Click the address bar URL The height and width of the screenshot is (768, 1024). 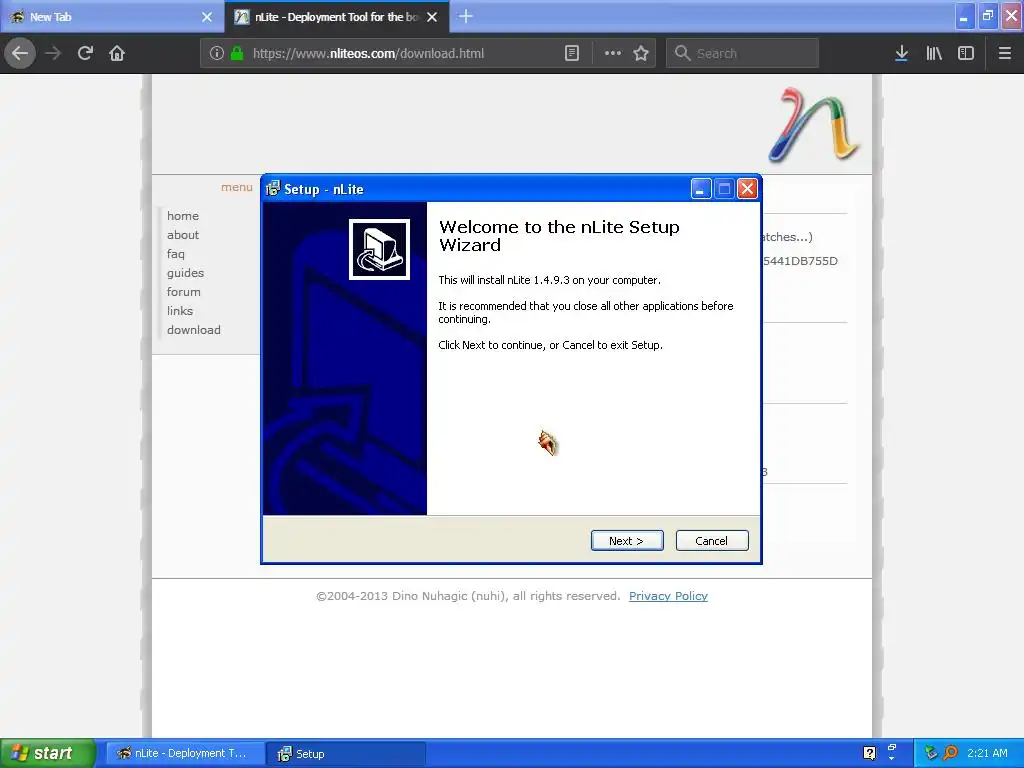368,54
